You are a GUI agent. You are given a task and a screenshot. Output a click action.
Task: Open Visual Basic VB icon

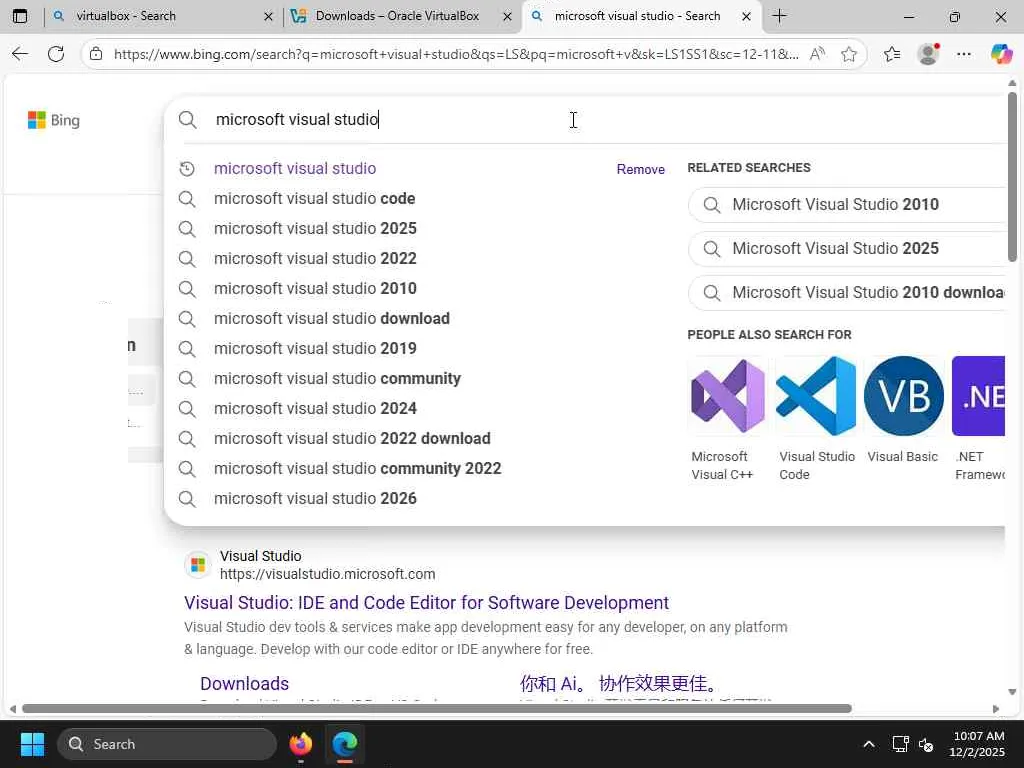coord(904,396)
